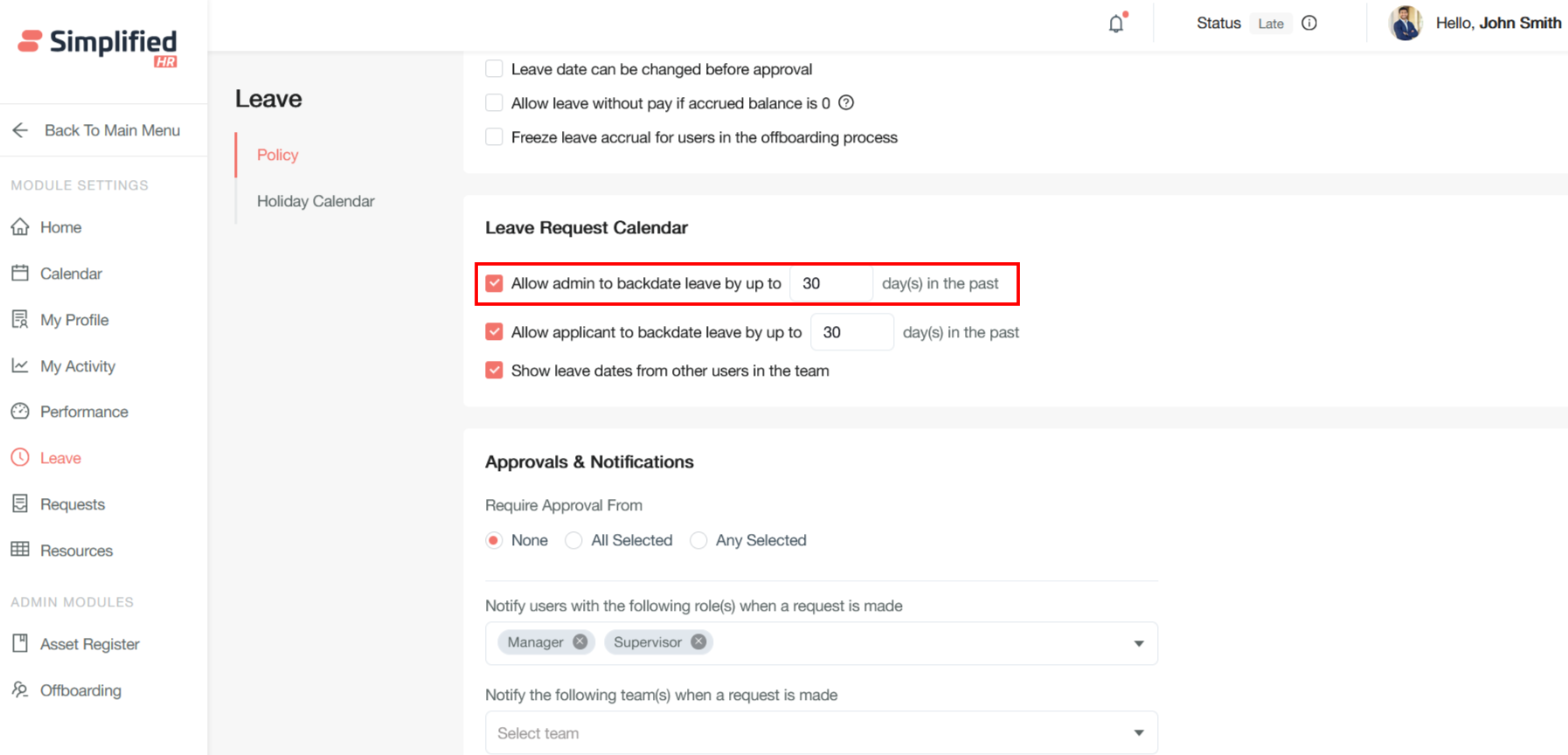This screenshot has height=755, width=1568.
Task: Click the Back To Main Menu arrow
Action: point(20,130)
